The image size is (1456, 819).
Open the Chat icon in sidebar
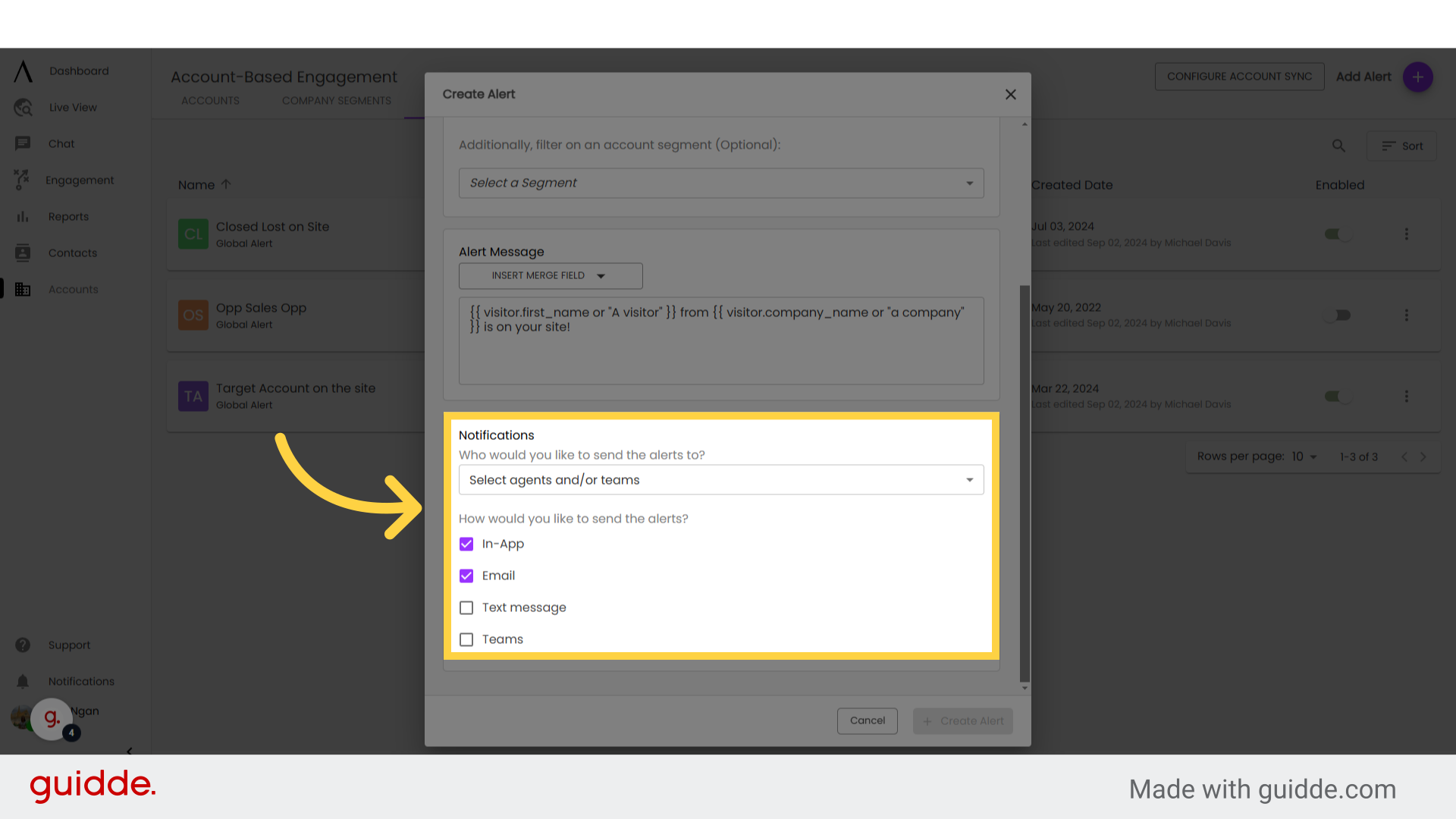coord(23,143)
